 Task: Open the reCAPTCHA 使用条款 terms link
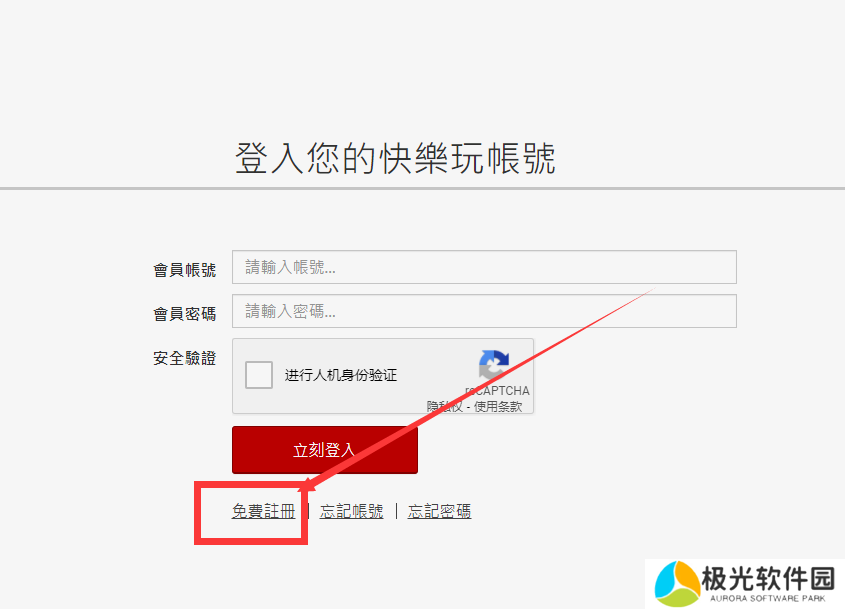coord(498,406)
